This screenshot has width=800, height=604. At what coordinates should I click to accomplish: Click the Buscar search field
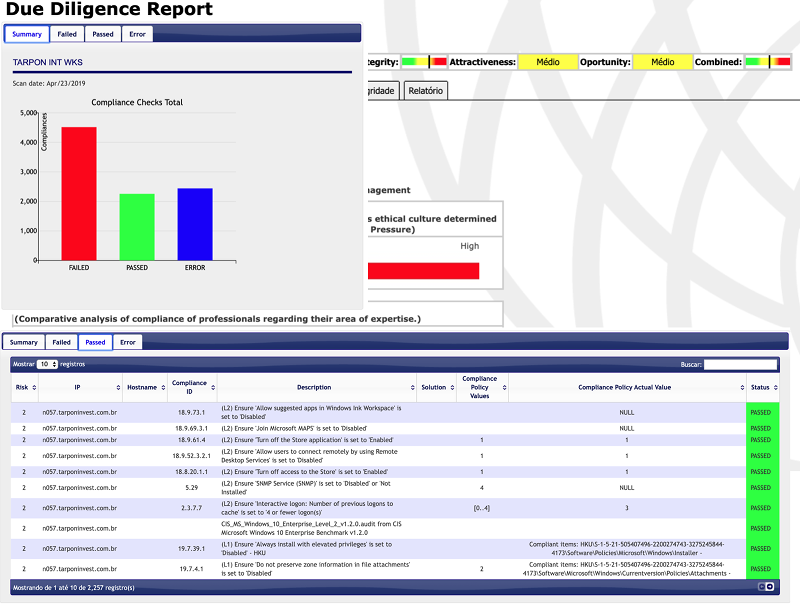[739, 365]
